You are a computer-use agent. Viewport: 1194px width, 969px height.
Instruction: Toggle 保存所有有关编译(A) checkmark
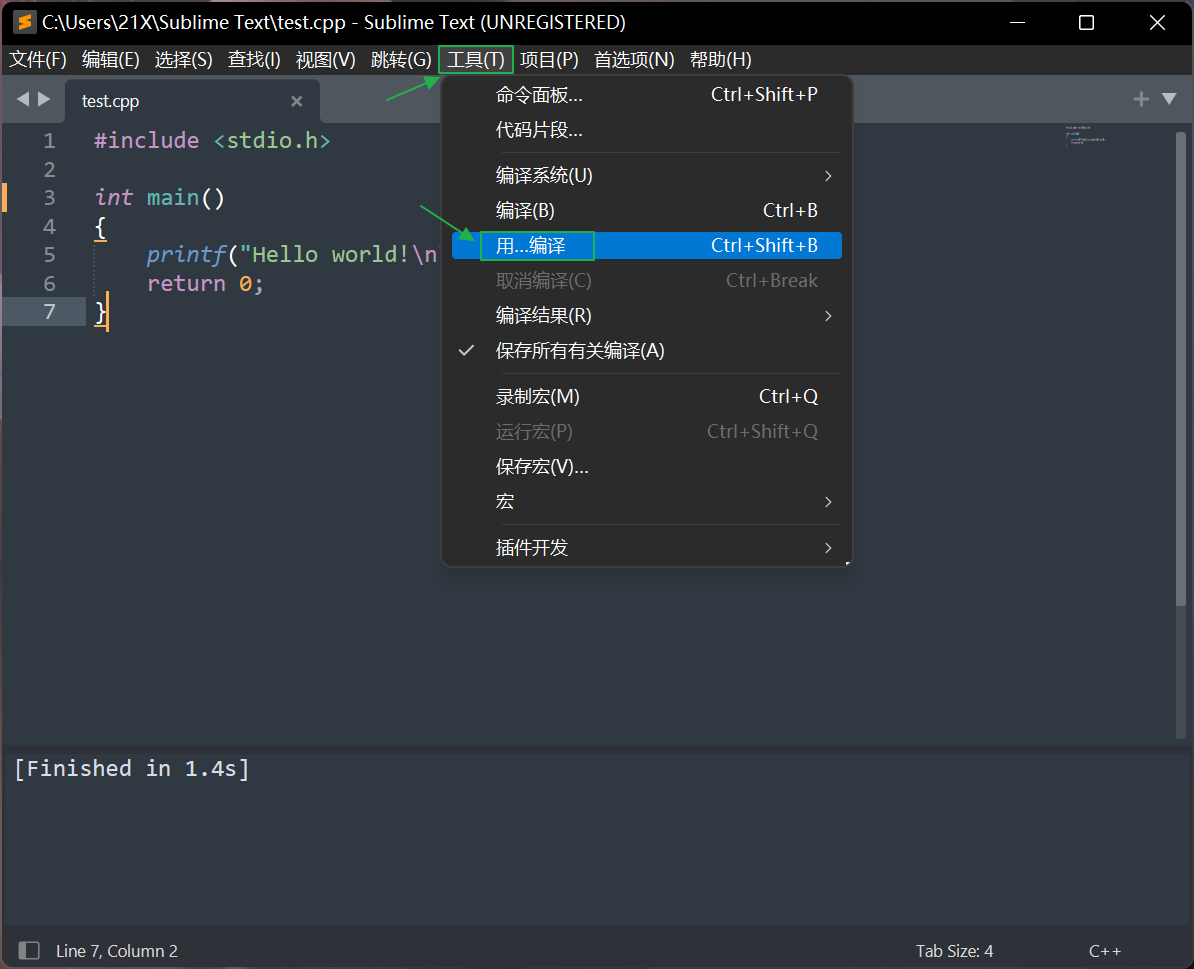coord(646,351)
